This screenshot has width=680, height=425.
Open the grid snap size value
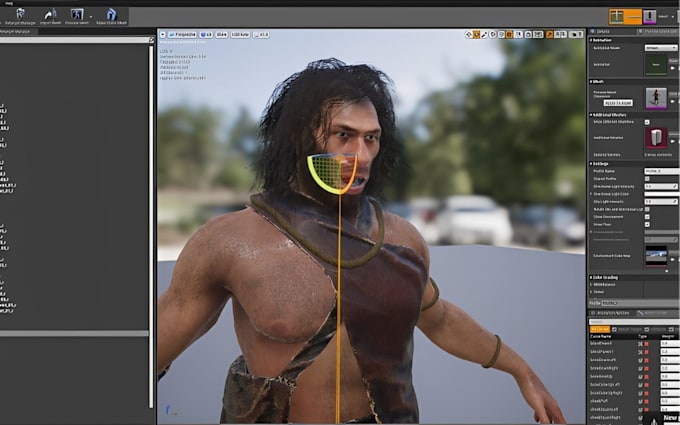click(x=518, y=34)
